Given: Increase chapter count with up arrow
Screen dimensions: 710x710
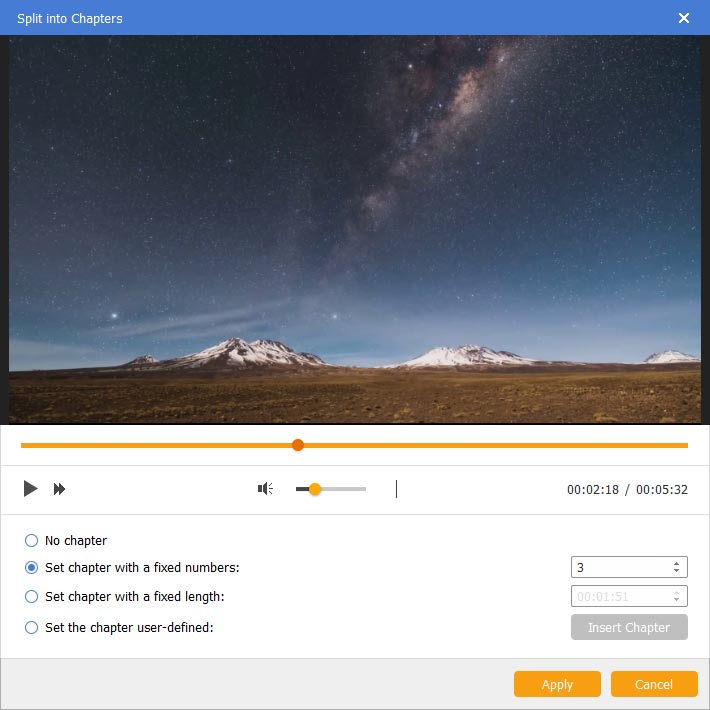Looking at the screenshot, I should pos(677,563).
